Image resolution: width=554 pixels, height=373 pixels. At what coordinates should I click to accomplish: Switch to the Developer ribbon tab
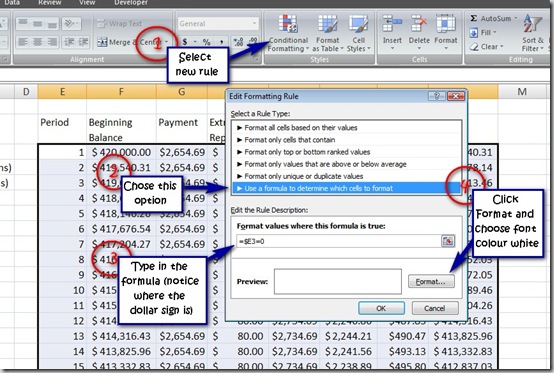131,3
